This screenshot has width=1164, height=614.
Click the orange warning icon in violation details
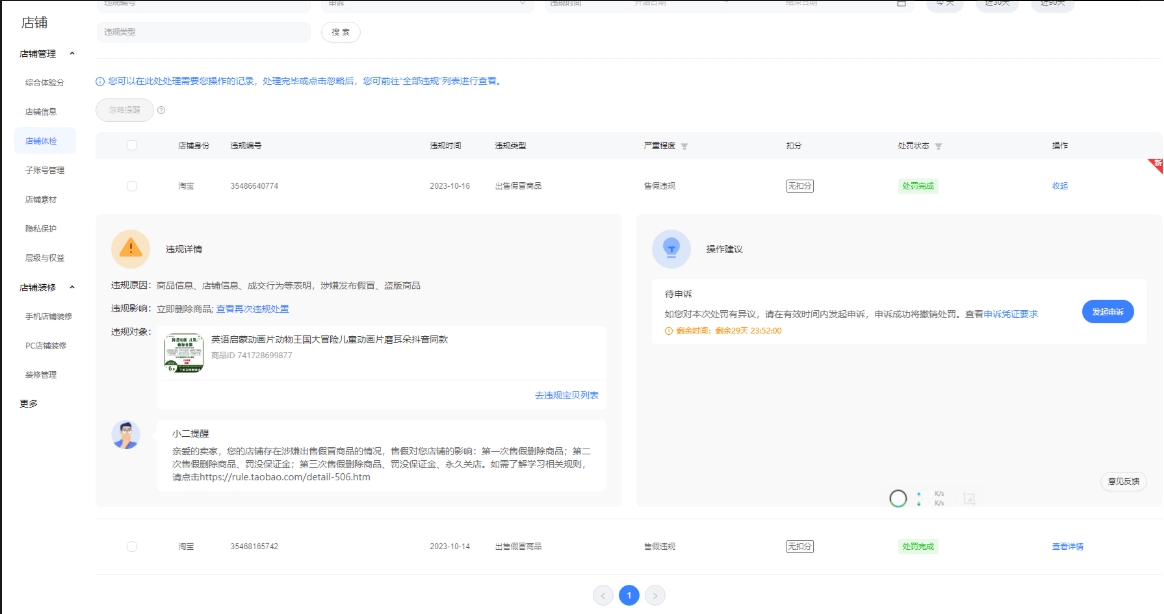pos(130,249)
